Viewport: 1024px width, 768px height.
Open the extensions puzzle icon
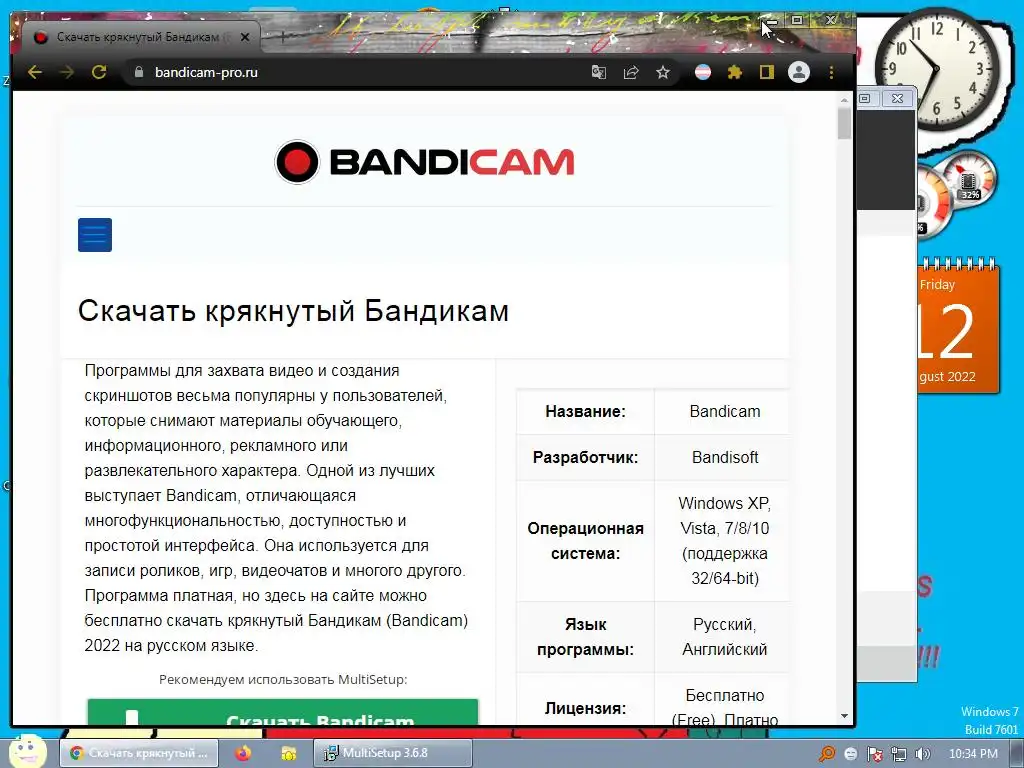coord(735,72)
